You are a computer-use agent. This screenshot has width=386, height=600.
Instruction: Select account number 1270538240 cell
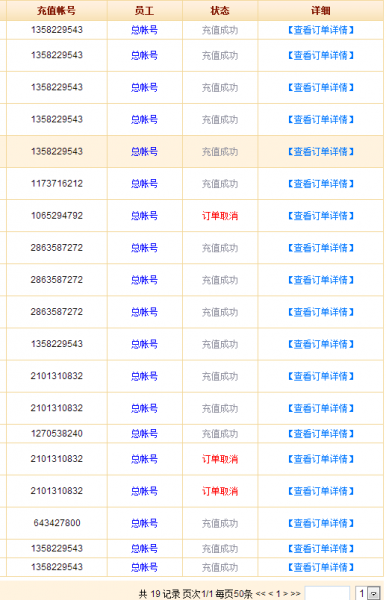coord(57,433)
